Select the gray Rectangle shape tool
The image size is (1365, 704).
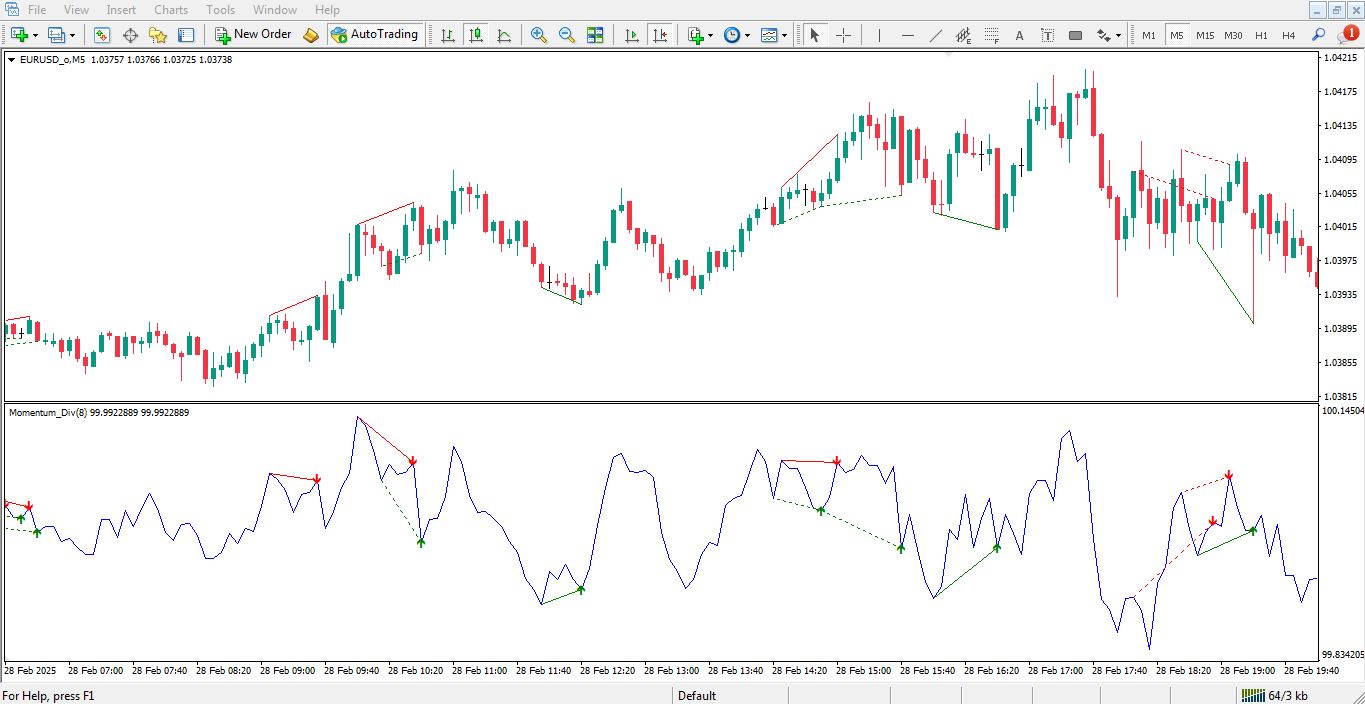click(x=1075, y=35)
